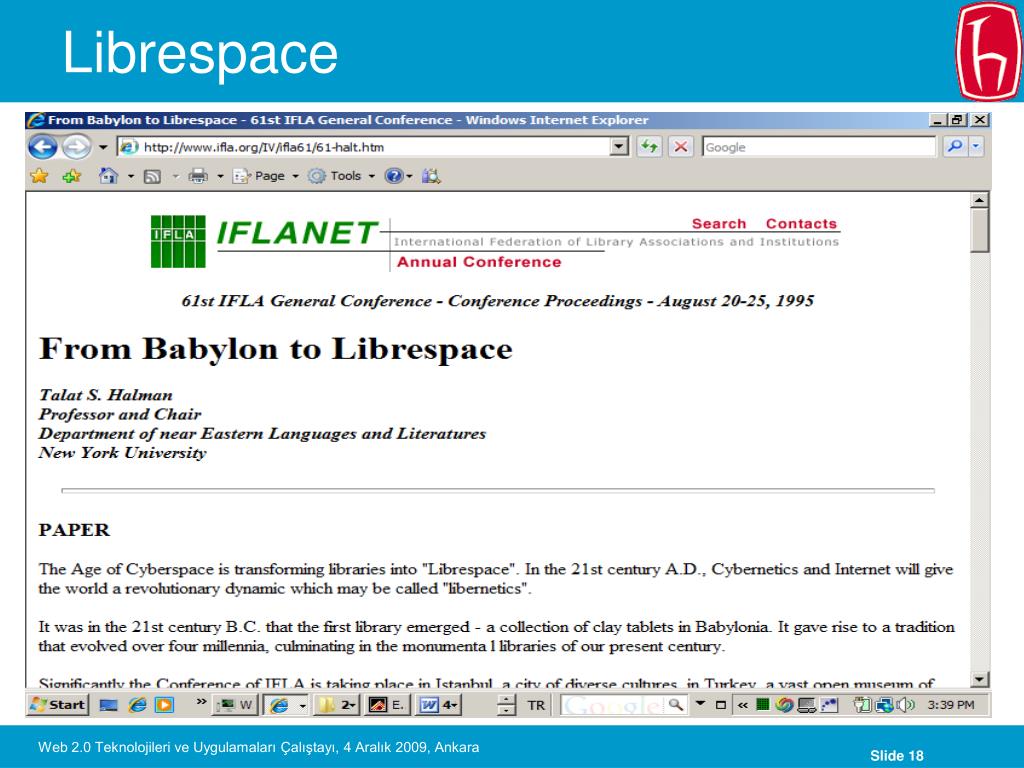Open the search provider options dropdown

coord(976,147)
